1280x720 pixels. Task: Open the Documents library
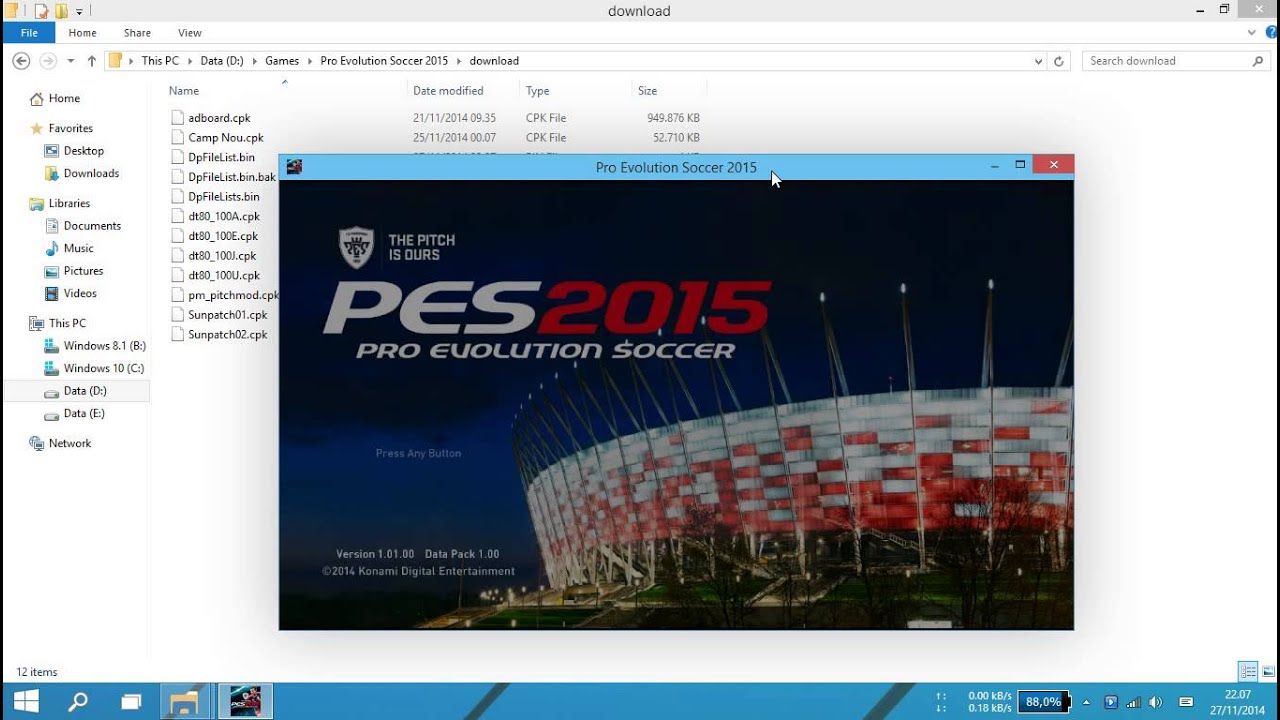92,226
